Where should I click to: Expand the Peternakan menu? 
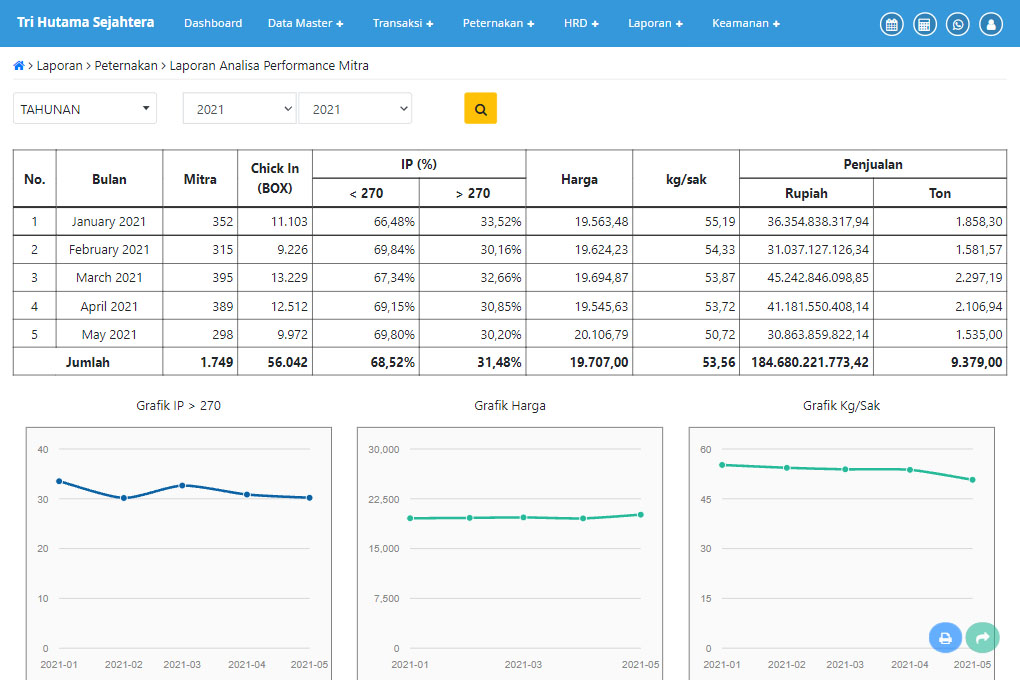coord(498,23)
